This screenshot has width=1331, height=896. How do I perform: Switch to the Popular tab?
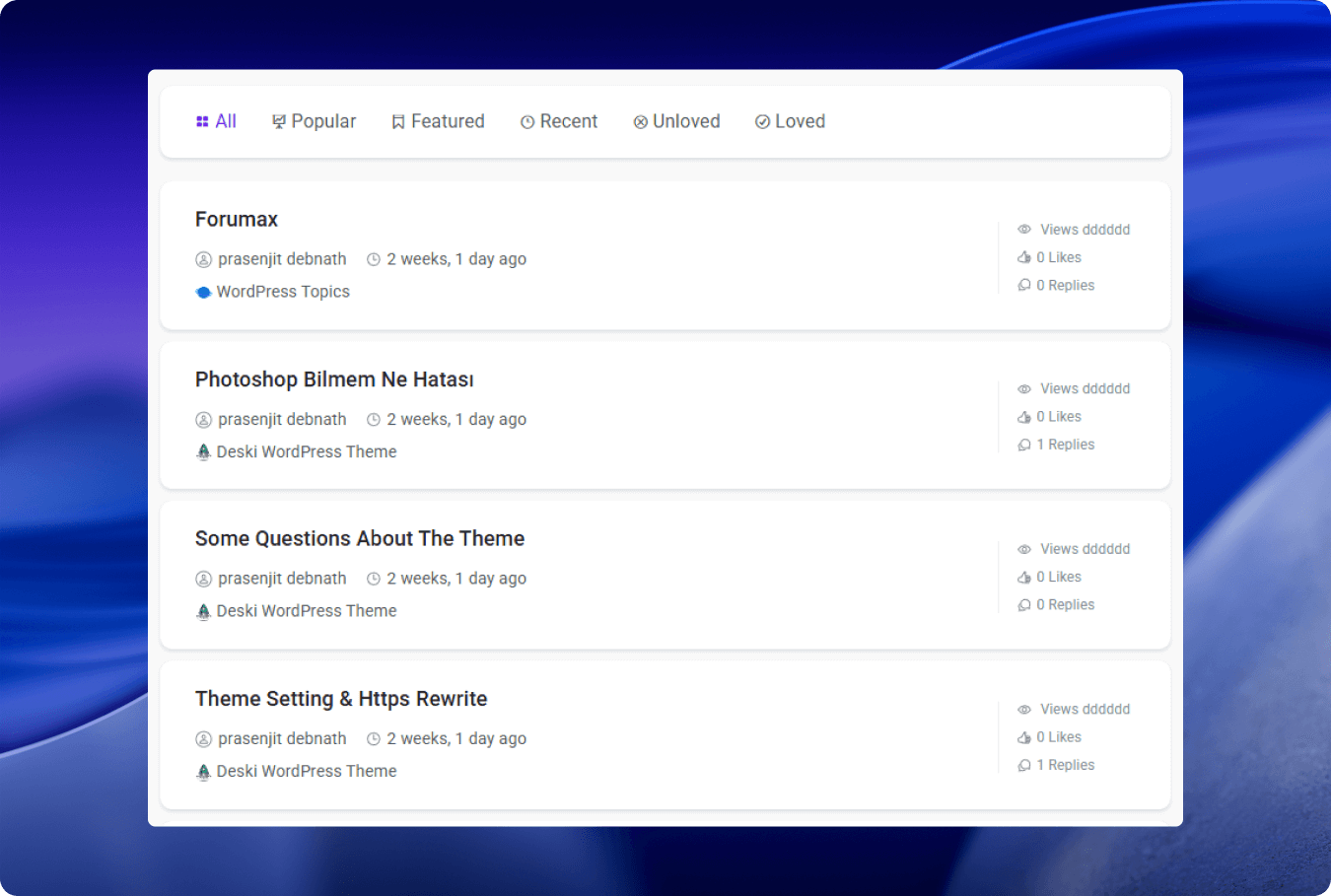[x=314, y=121]
